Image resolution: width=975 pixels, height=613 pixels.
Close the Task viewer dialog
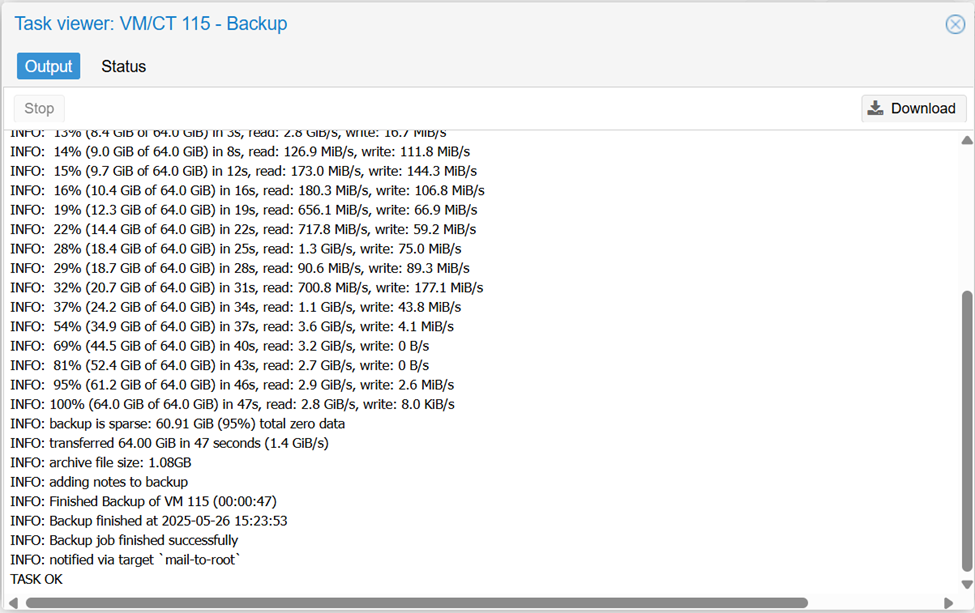[x=955, y=24]
